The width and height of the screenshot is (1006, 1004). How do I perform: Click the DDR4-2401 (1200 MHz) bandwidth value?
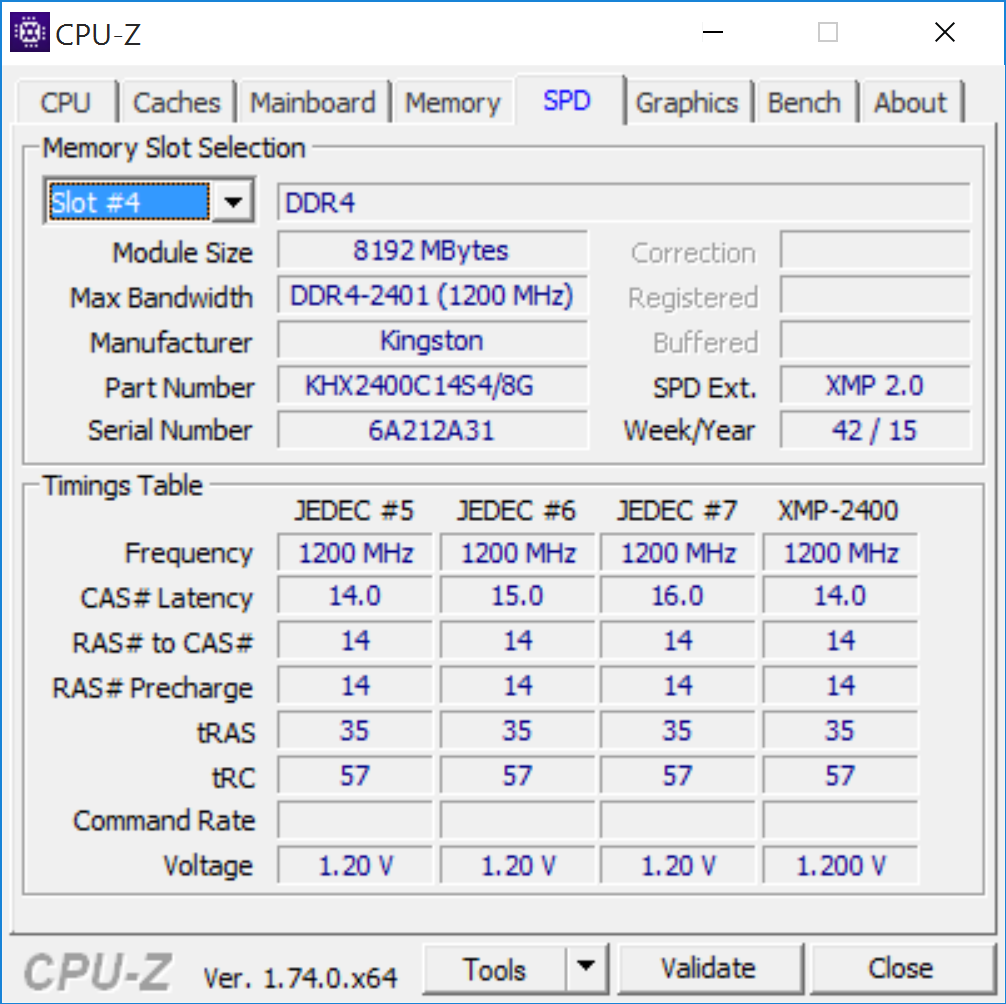coord(432,295)
